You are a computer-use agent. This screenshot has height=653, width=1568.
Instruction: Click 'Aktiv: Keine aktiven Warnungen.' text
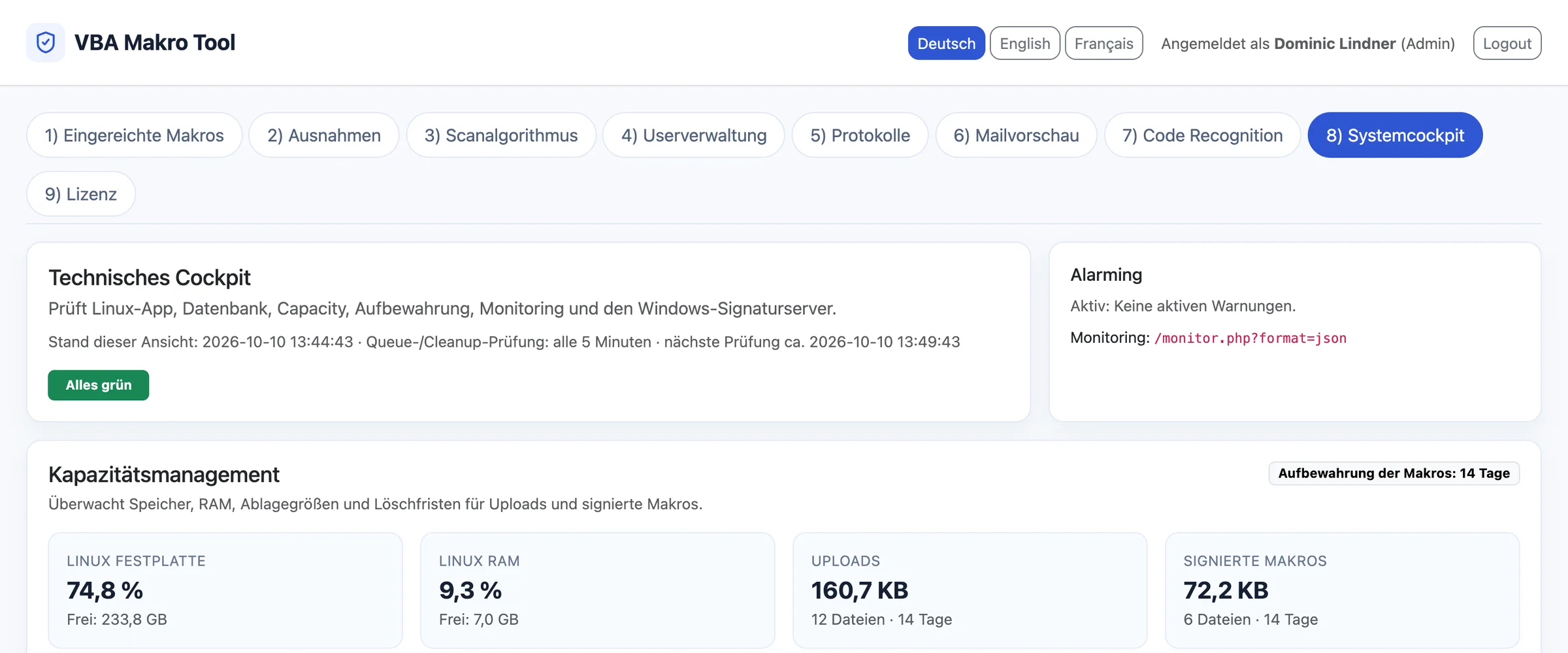click(x=1183, y=306)
